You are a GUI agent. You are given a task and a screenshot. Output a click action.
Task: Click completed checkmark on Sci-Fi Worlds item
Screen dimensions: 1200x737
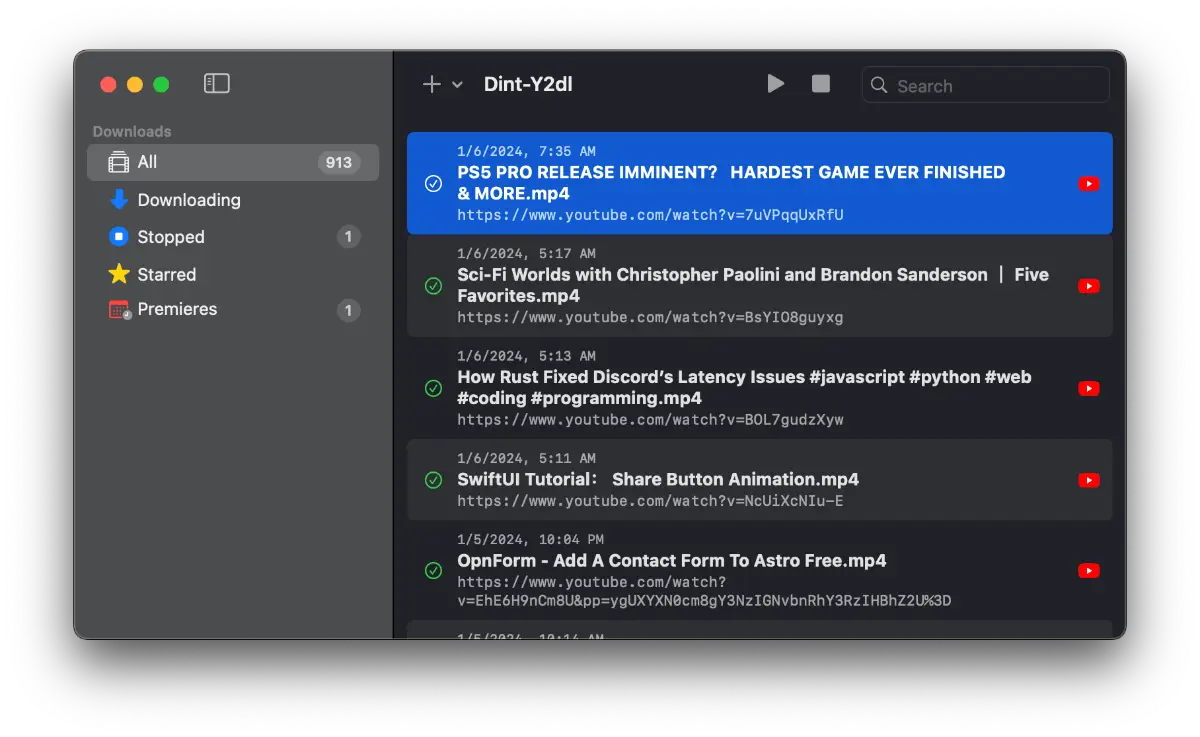pos(433,286)
